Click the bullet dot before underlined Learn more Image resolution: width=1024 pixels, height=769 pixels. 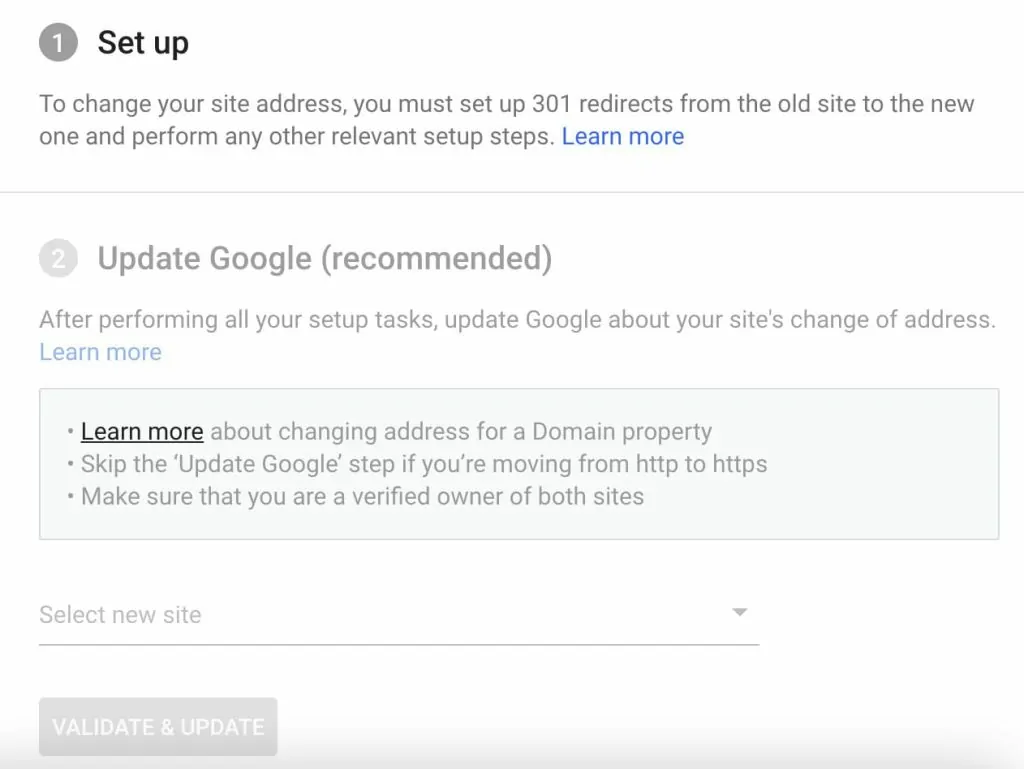point(70,432)
